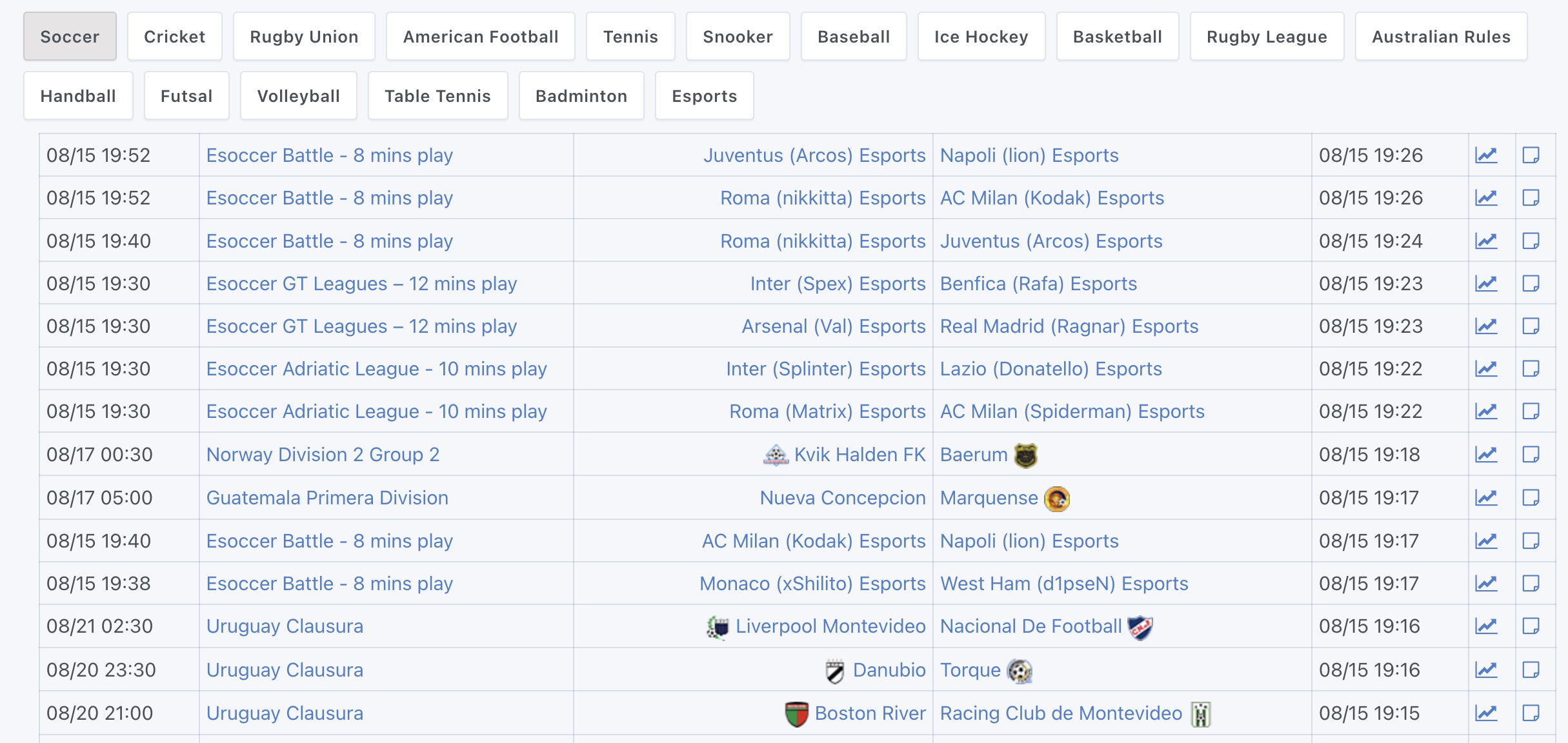Switch to the Table Tennis tab
This screenshot has width=1568, height=743.
438,95
